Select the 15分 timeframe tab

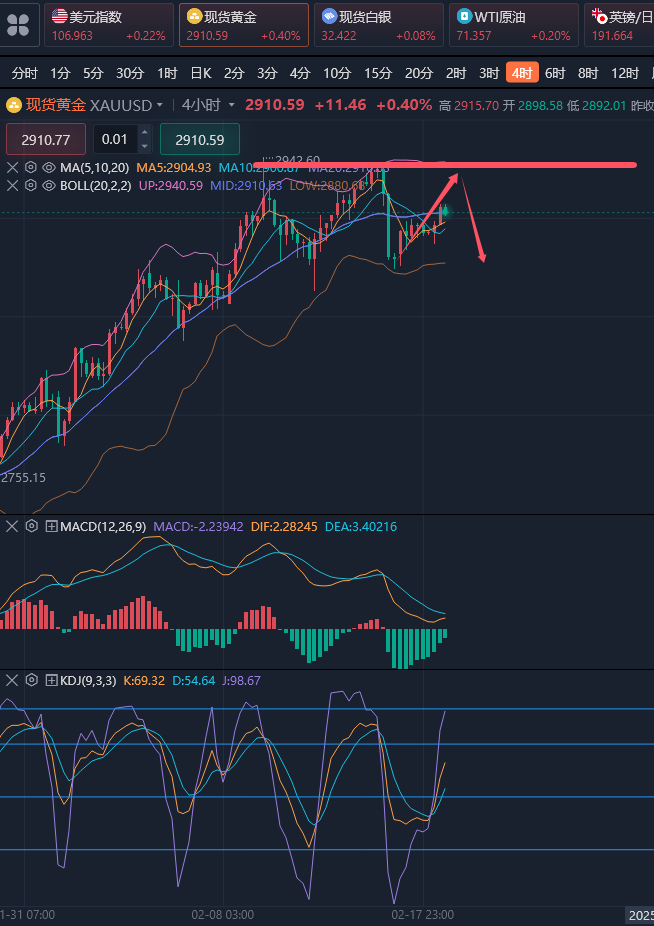[x=377, y=73]
